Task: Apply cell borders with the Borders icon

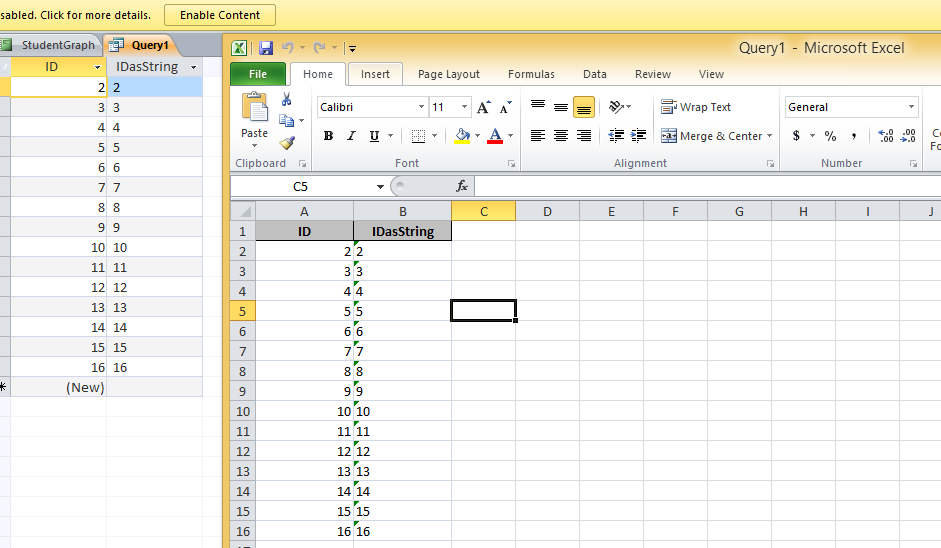Action: tap(418, 136)
